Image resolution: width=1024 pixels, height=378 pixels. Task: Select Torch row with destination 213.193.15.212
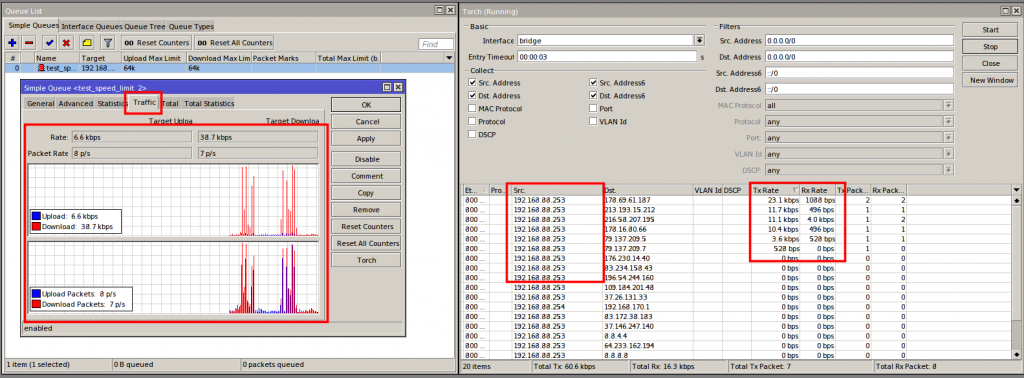click(x=737, y=210)
